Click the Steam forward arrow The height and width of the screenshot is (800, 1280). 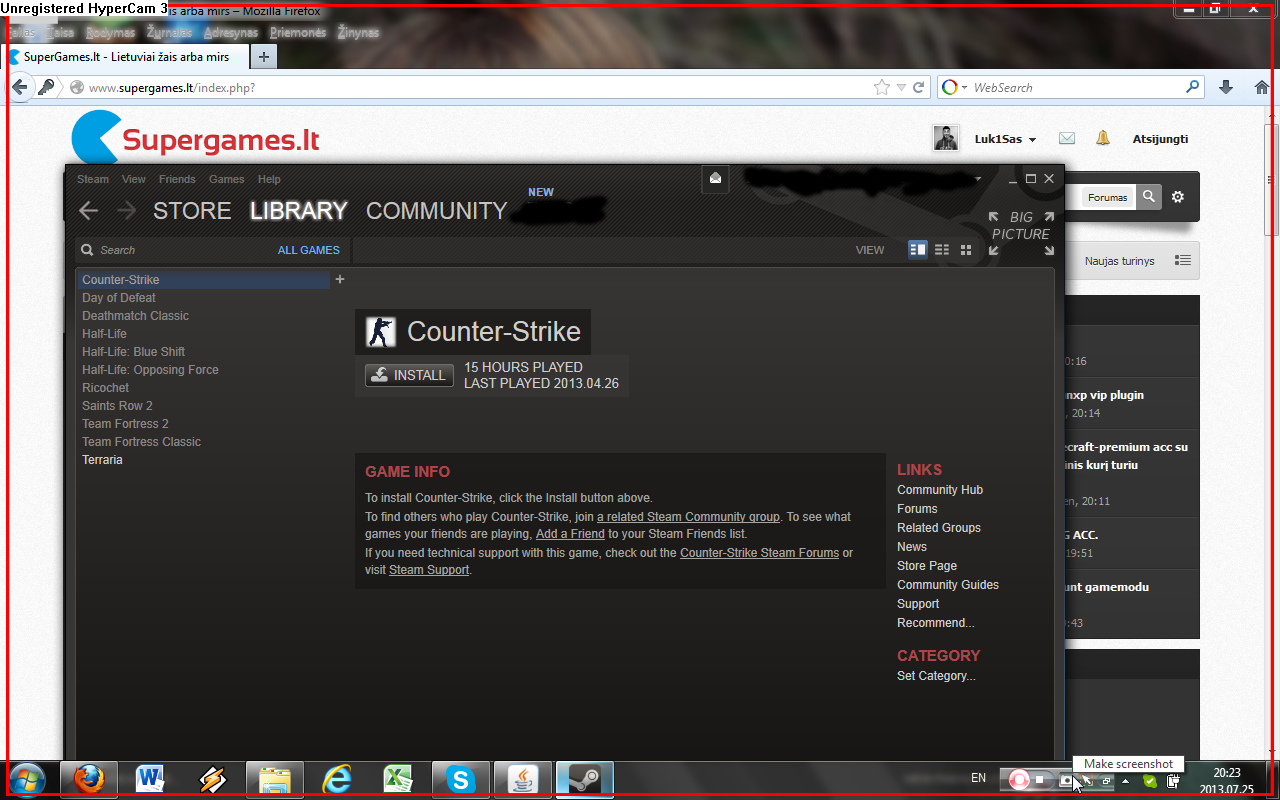coord(126,210)
